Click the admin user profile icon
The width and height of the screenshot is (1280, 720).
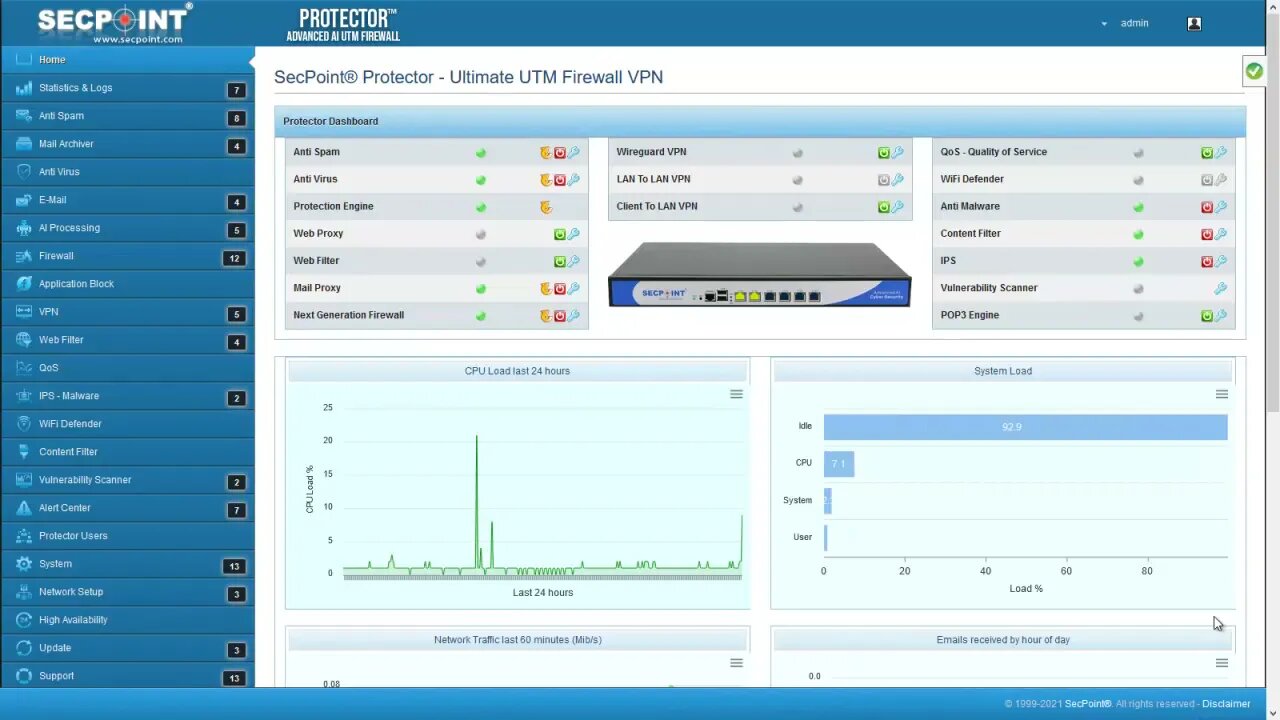(x=1194, y=23)
